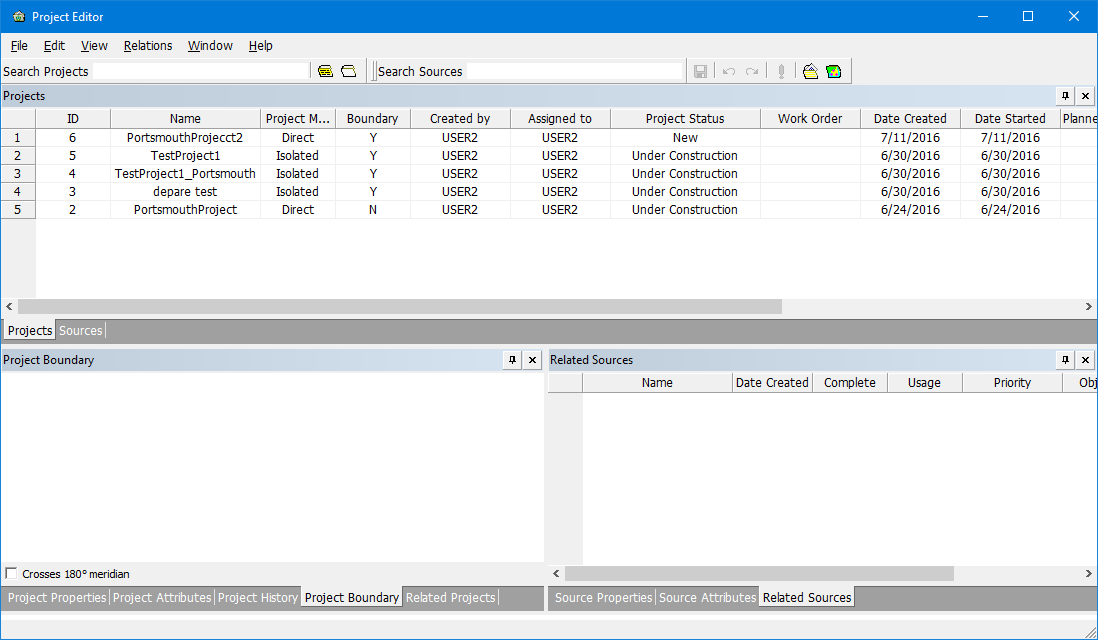Click the Redo arrow icon
Image resolution: width=1098 pixels, height=640 pixels.
coord(752,71)
